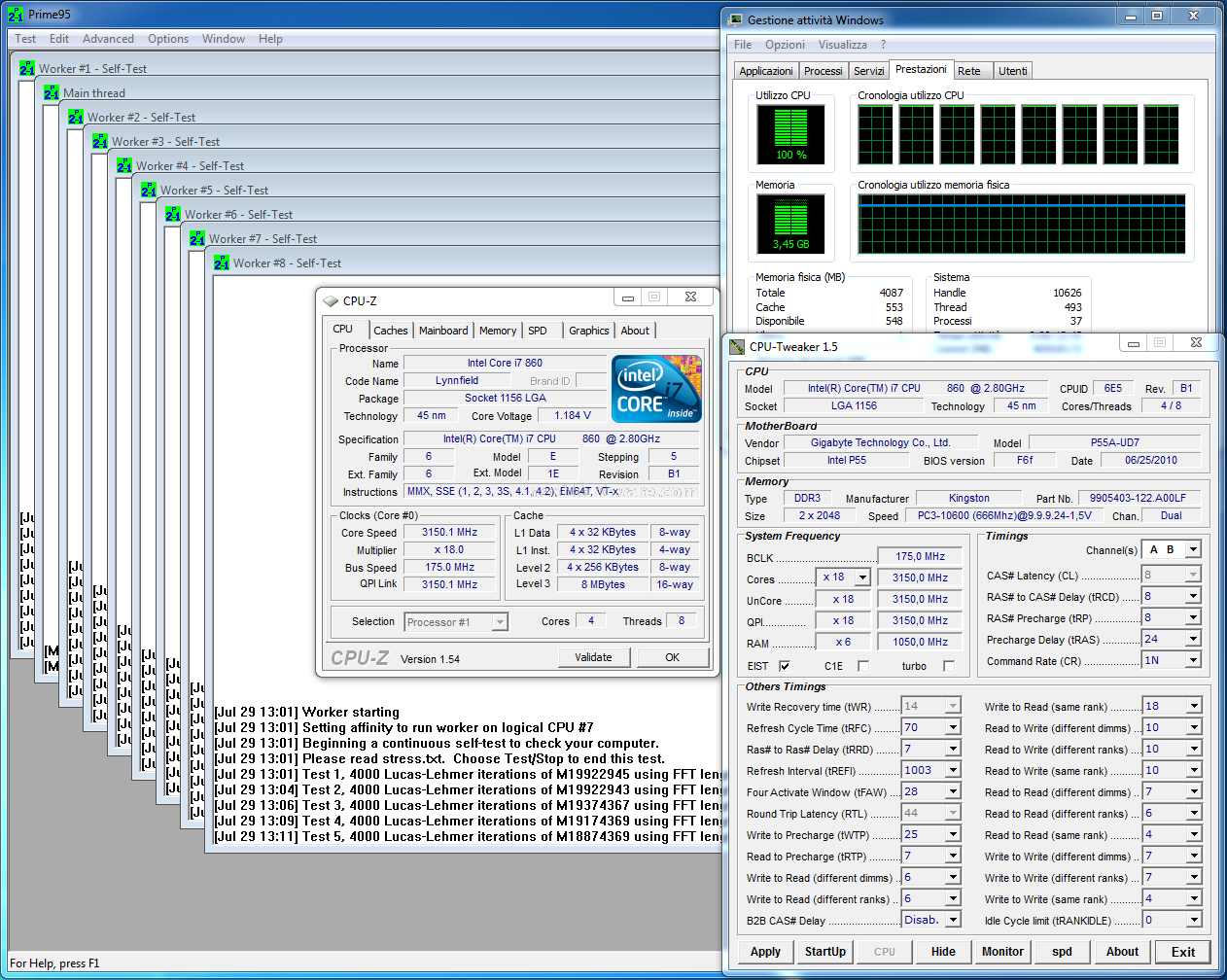Click the Apply button in CPU-Tweaker

tap(765, 952)
